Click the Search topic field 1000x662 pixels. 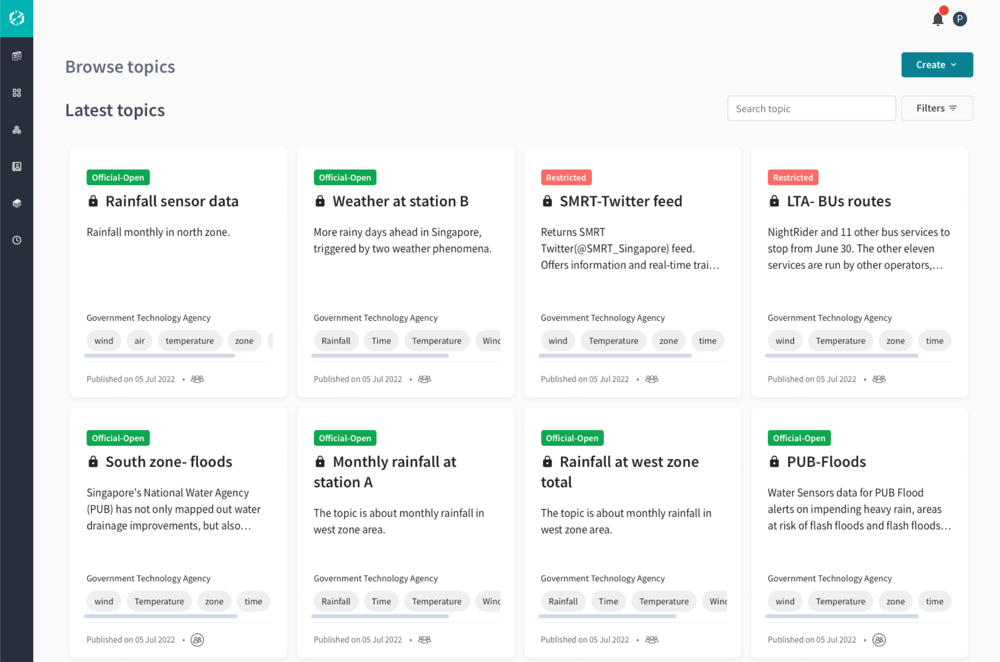click(x=811, y=108)
